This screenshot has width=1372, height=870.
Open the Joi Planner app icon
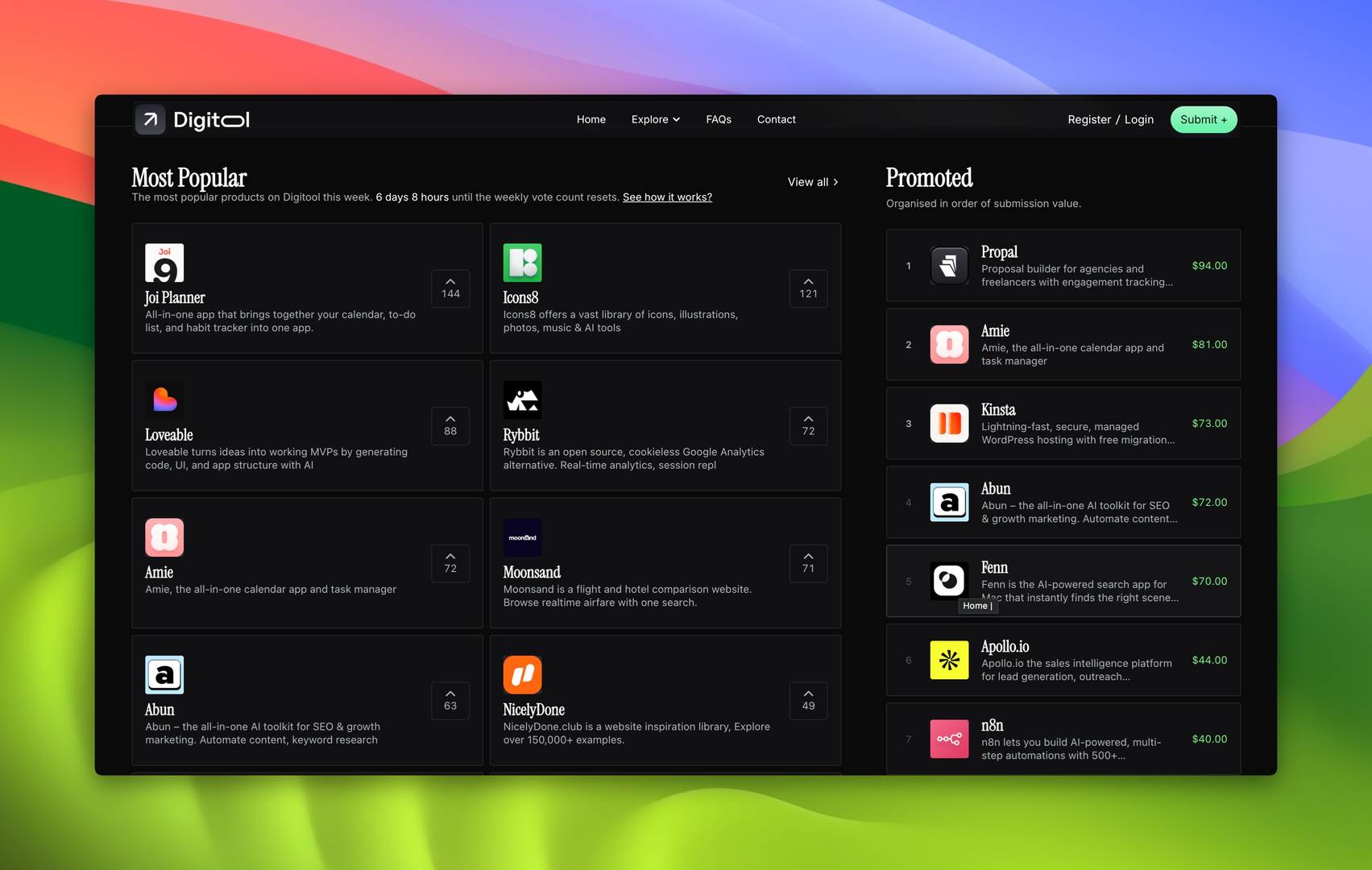click(x=164, y=263)
